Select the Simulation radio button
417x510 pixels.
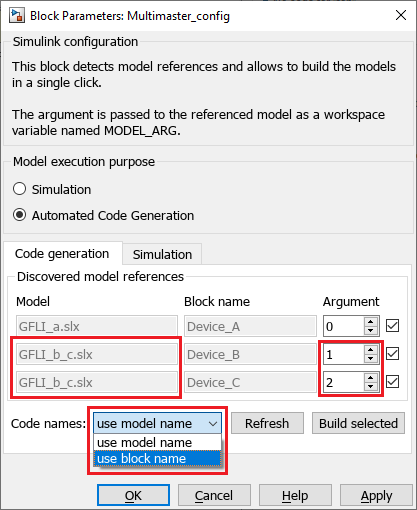[x=19, y=189]
